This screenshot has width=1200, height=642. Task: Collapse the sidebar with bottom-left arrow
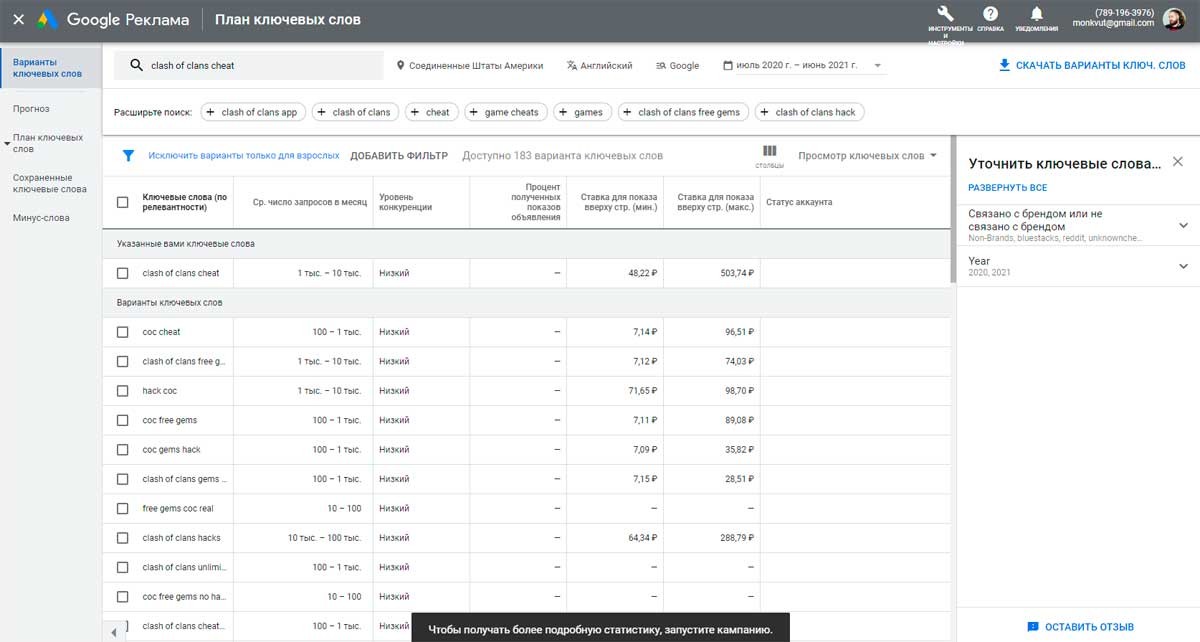pyautogui.click(x=113, y=632)
